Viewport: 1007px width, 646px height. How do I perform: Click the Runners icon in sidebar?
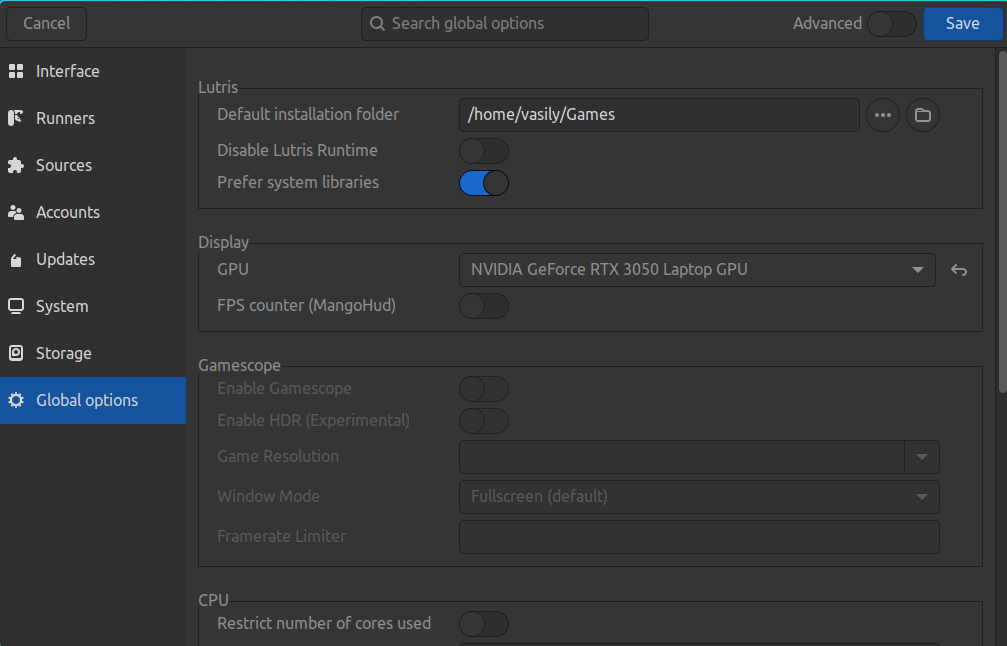click(x=16, y=118)
